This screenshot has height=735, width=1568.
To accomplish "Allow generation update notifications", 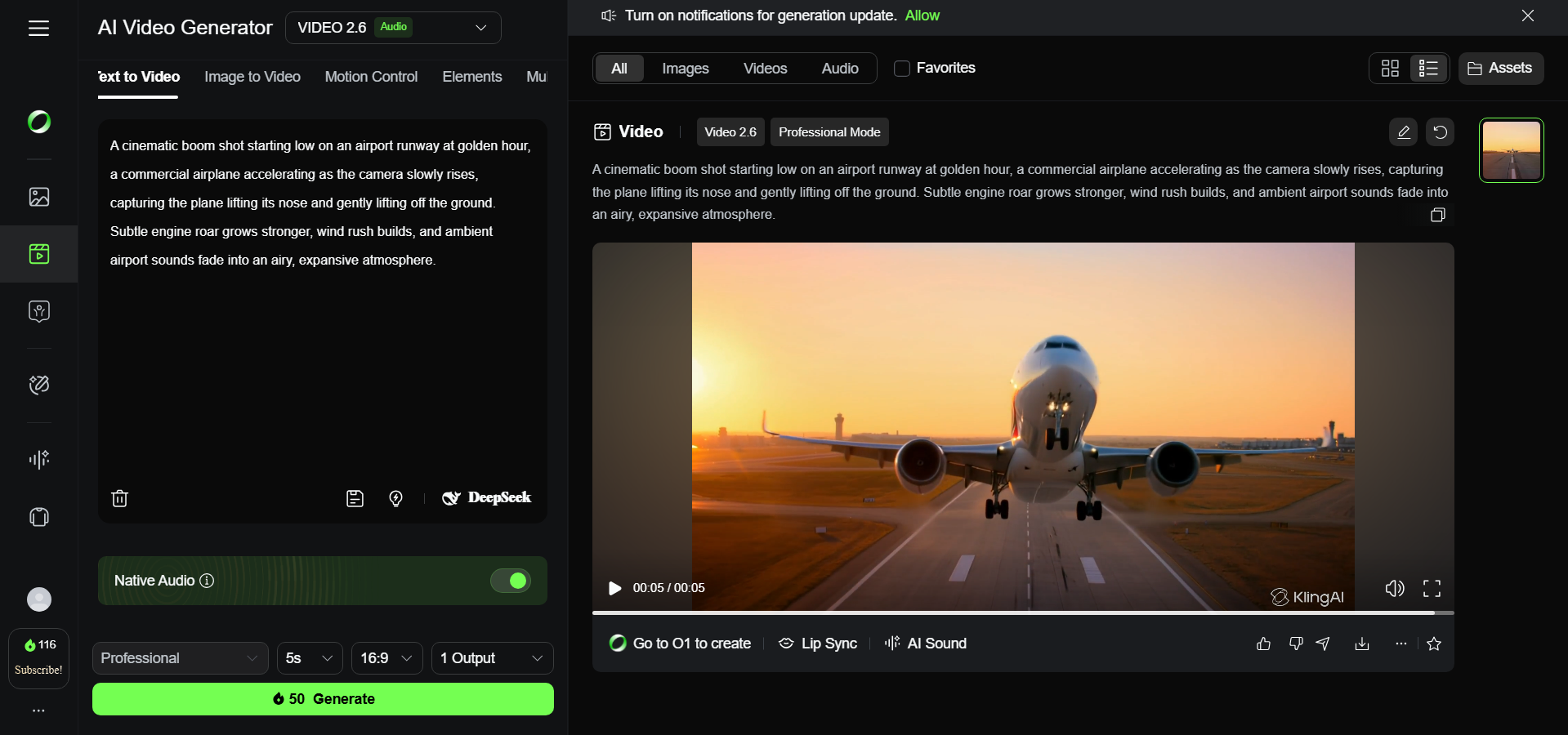I will tap(922, 16).
